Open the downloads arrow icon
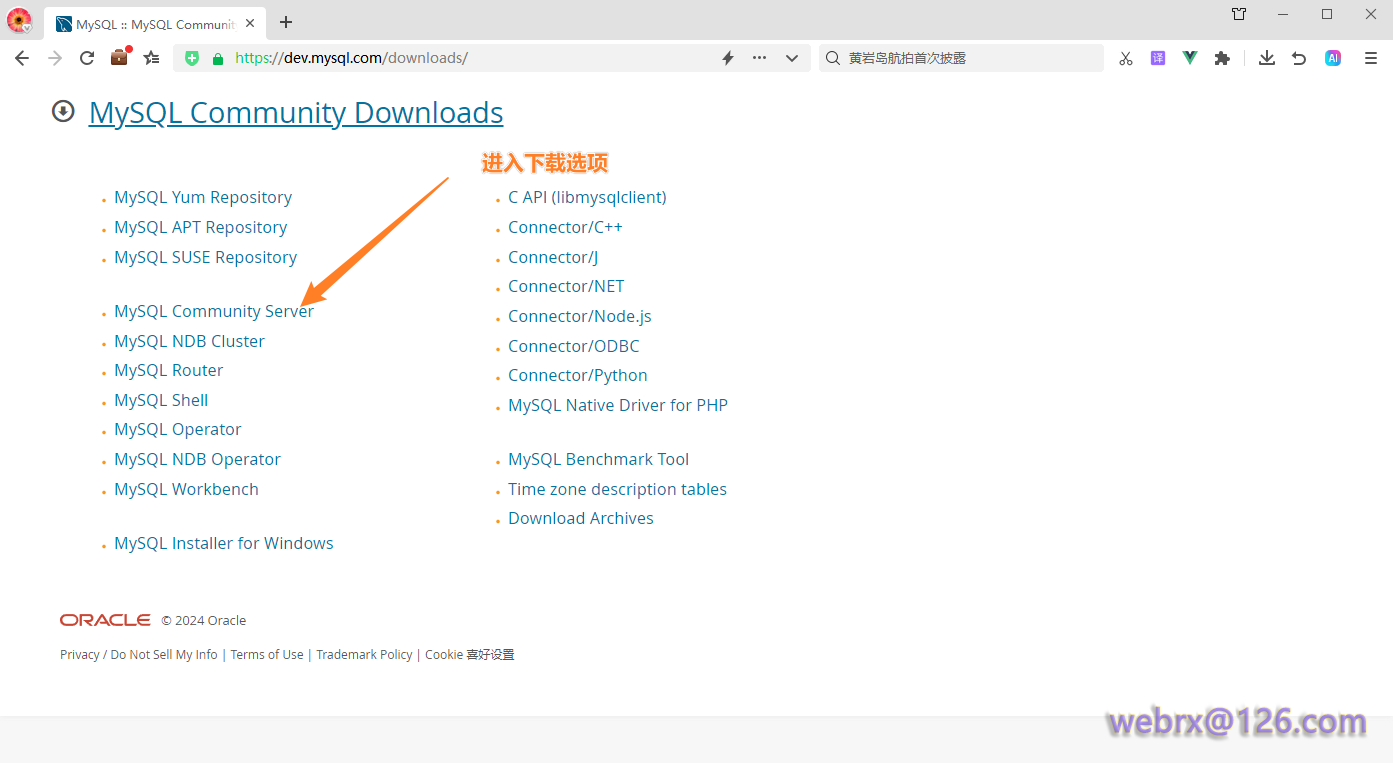Image resolution: width=1393 pixels, height=763 pixels. point(1267,58)
